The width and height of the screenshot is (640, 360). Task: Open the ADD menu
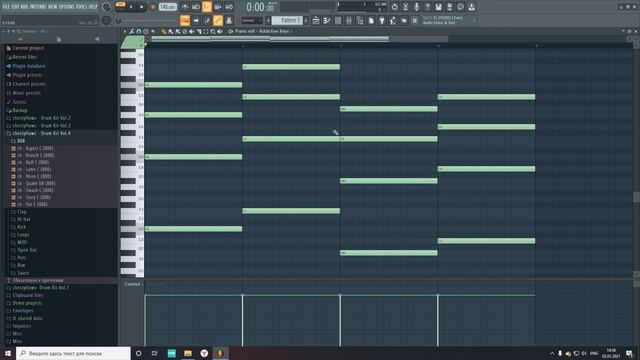pyautogui.click(x=24, y=7)
